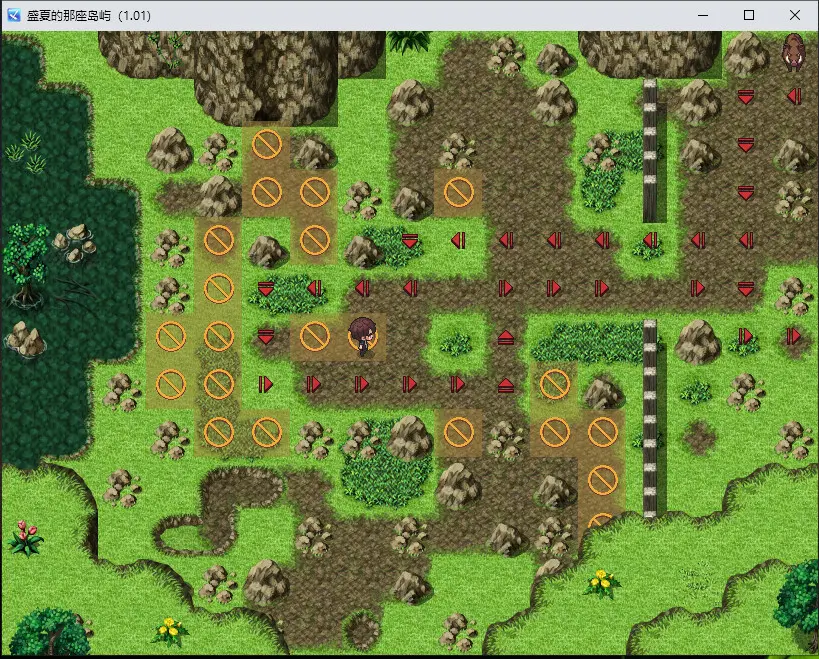The image size is (819, 659).
Task: Click the yellow flowers on the lower-right grass ledge
Action: point(601,583)
